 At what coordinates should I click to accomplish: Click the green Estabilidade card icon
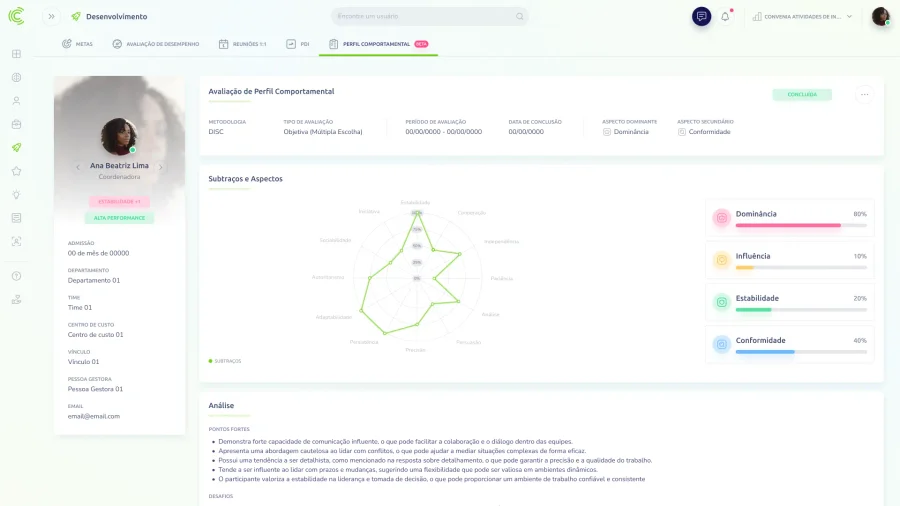(721, 302)
